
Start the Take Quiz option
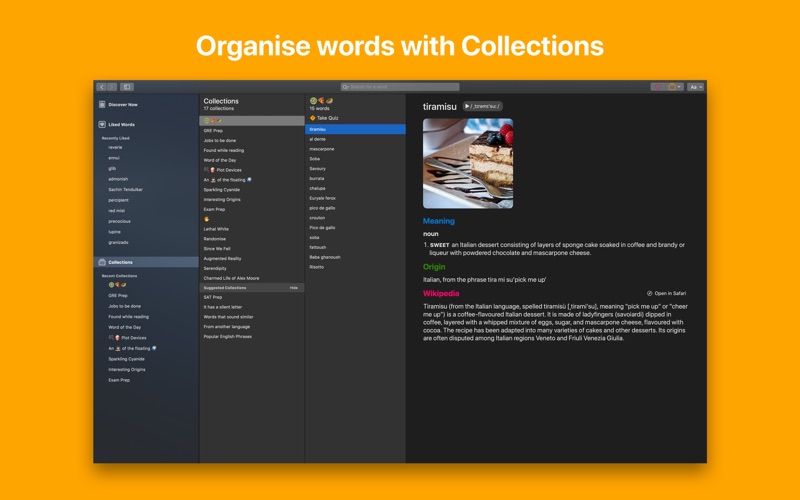[324, 118]
